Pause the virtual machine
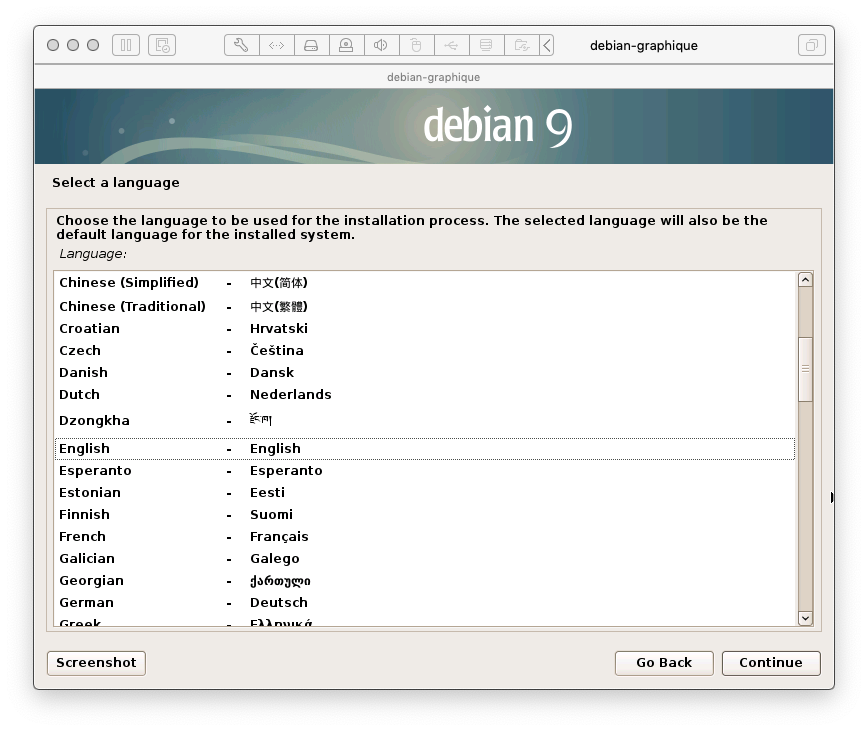This screenshot has width=868, height=731. tap(126, 45)
